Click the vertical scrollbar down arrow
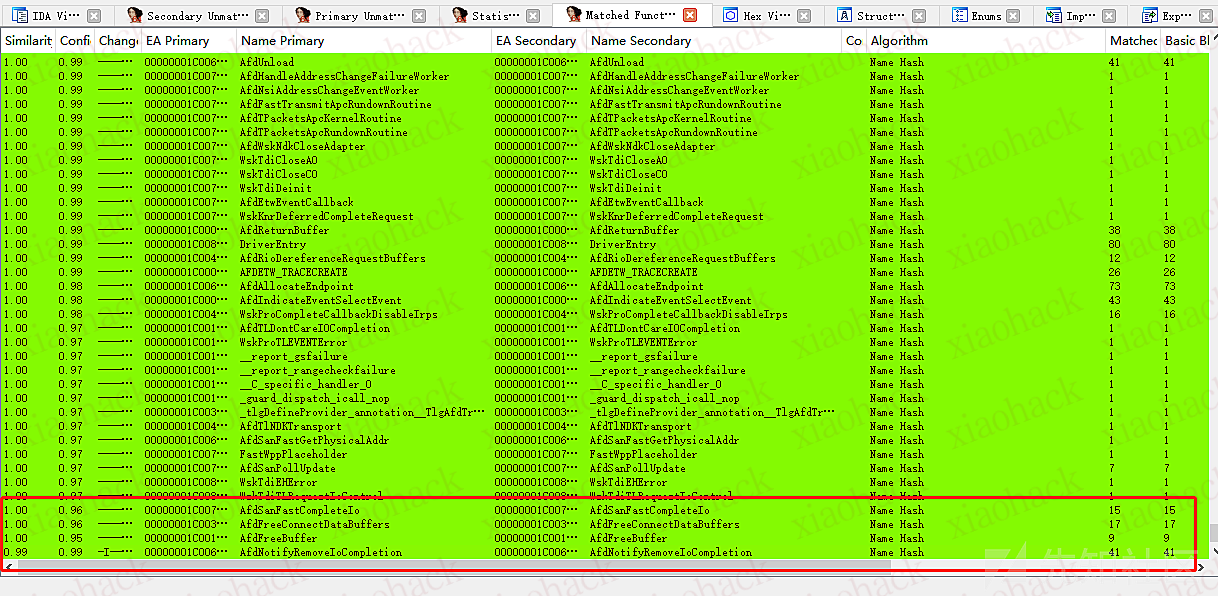 pos(1213,550)
